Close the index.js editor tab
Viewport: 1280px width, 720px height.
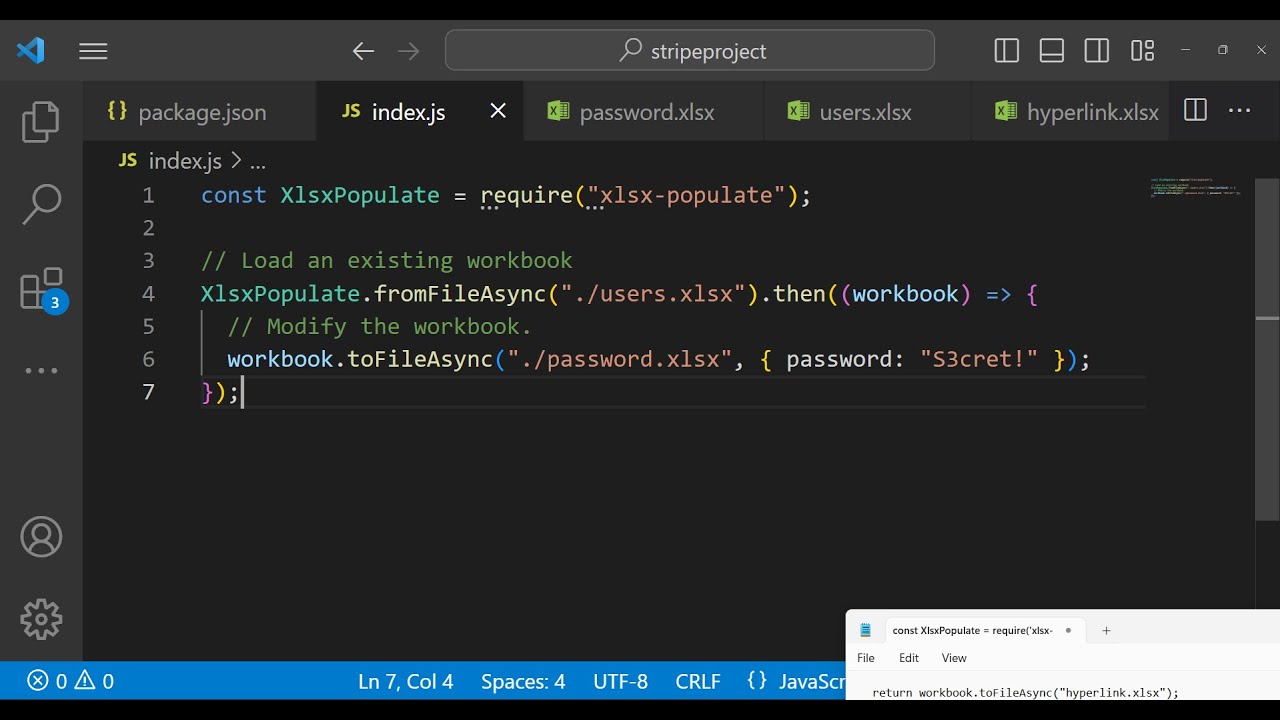click(x=498, y=111)
